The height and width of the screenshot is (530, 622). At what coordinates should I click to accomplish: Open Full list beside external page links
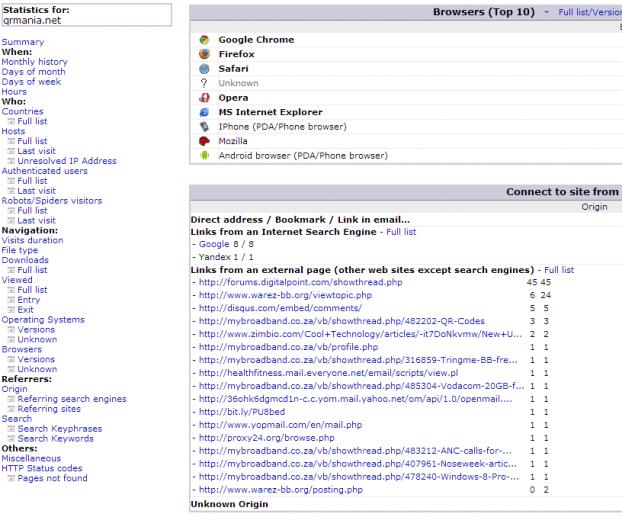coord(559,270)
